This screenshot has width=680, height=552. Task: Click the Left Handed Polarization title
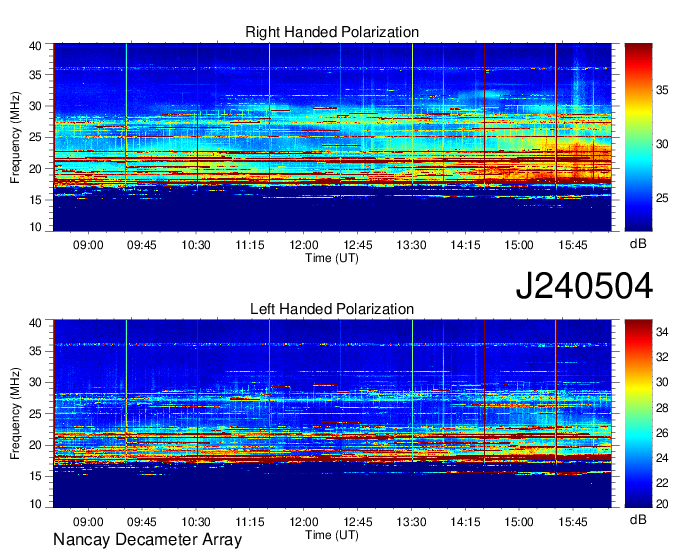[332, 309]
